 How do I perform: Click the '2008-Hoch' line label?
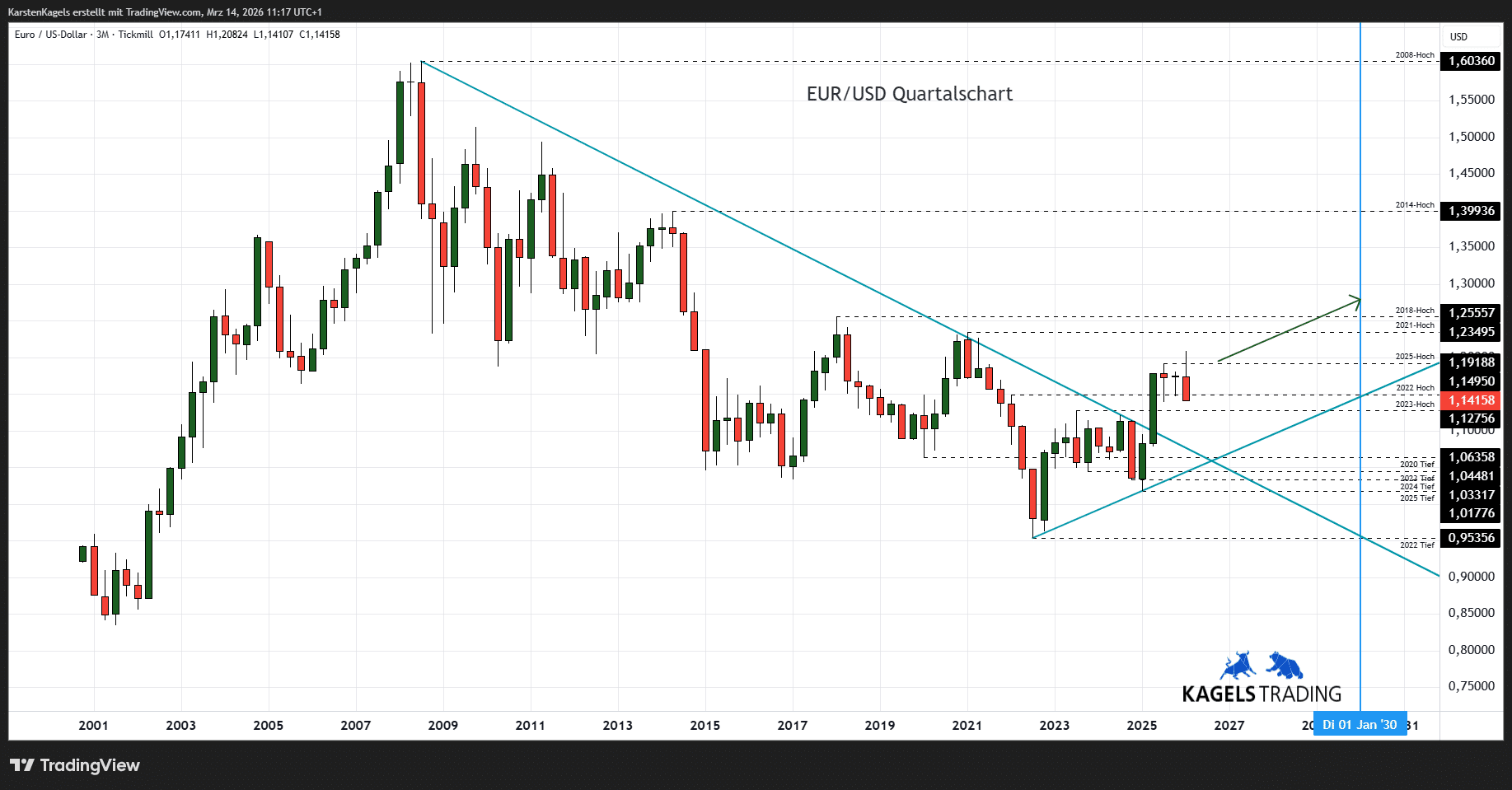(x=1414, y=55)
